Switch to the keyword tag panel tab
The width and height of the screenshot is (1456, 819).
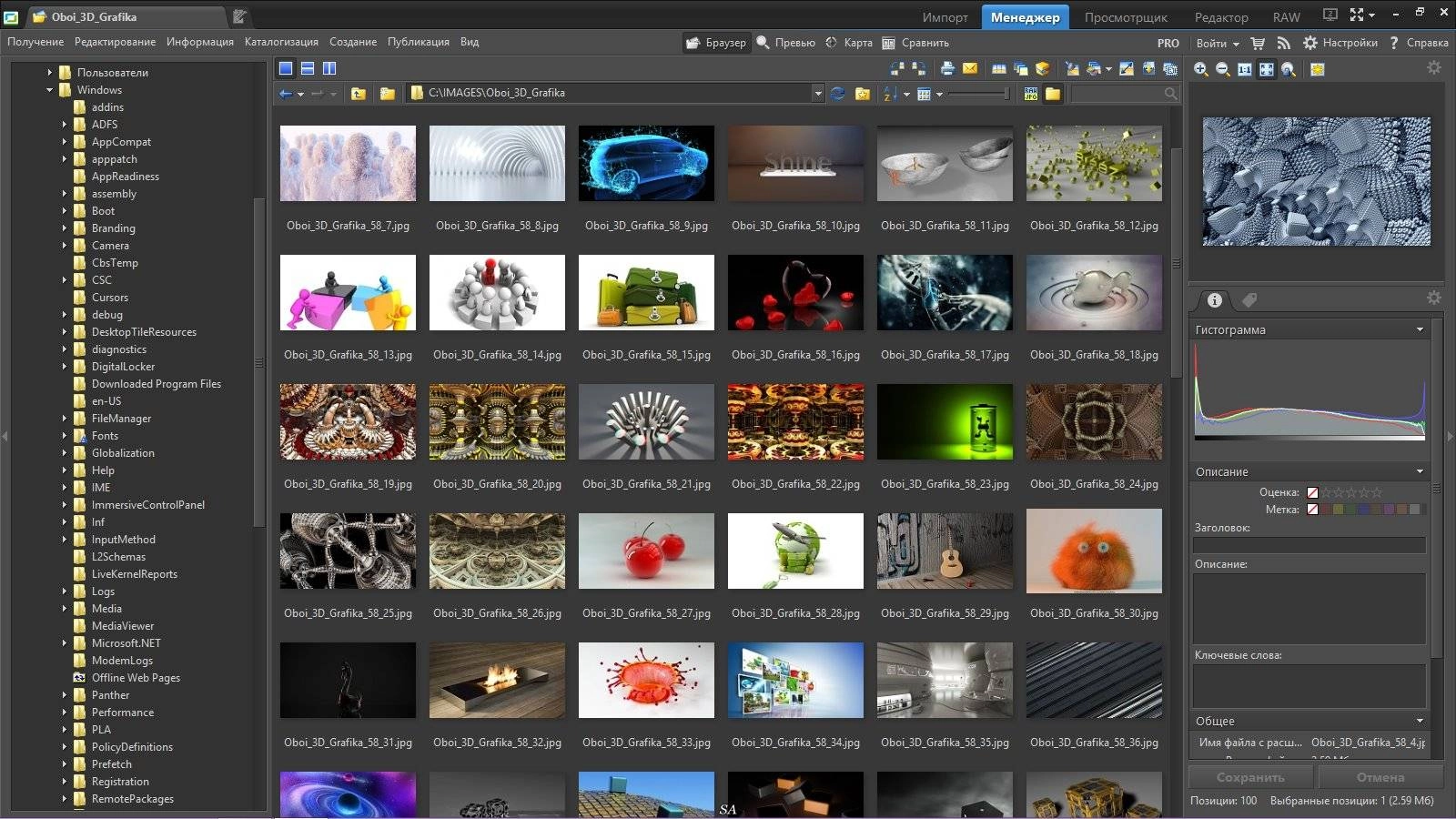[1249, 299]
